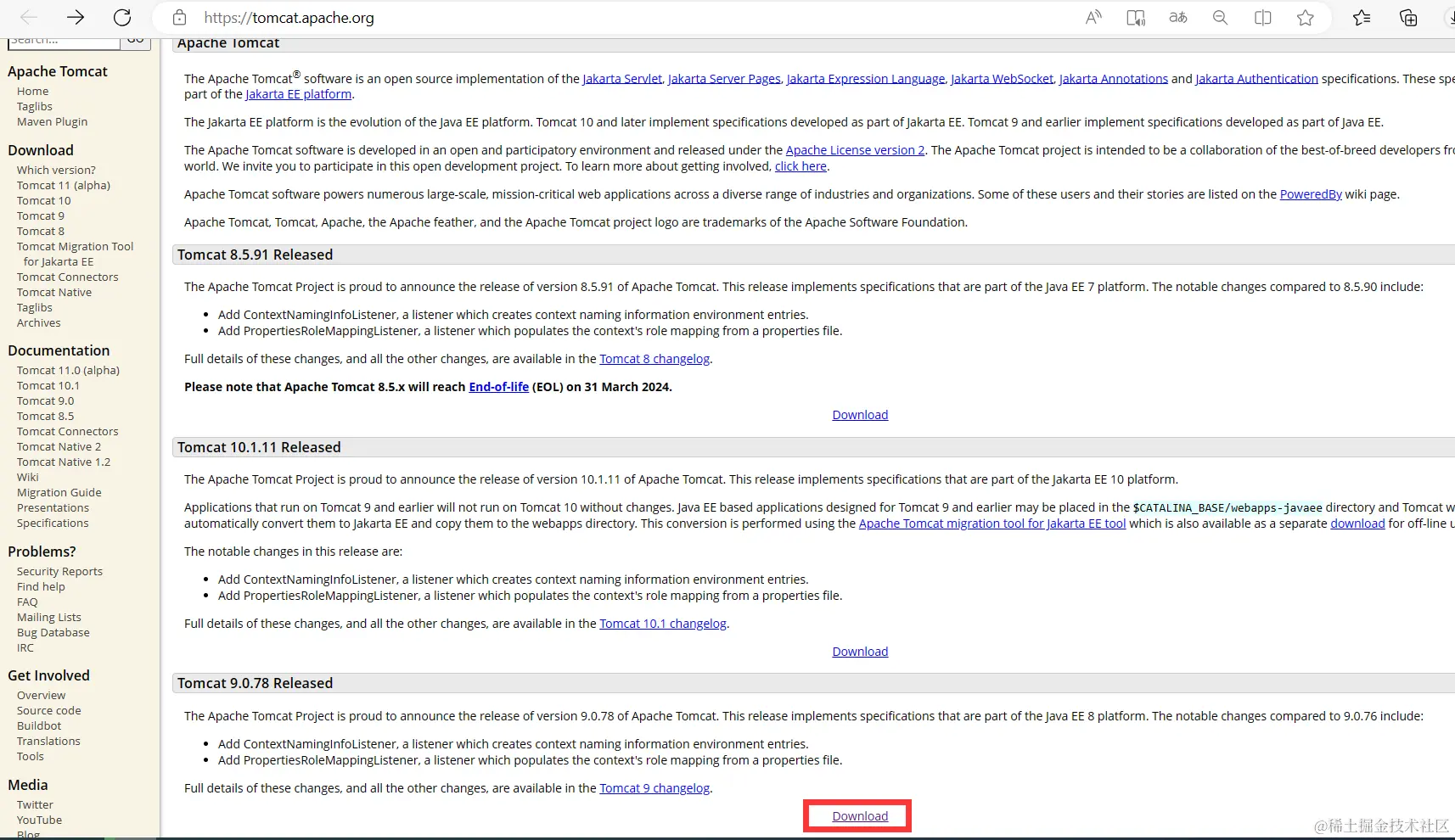Go to Tomcat 9 download page

(41, 216)
